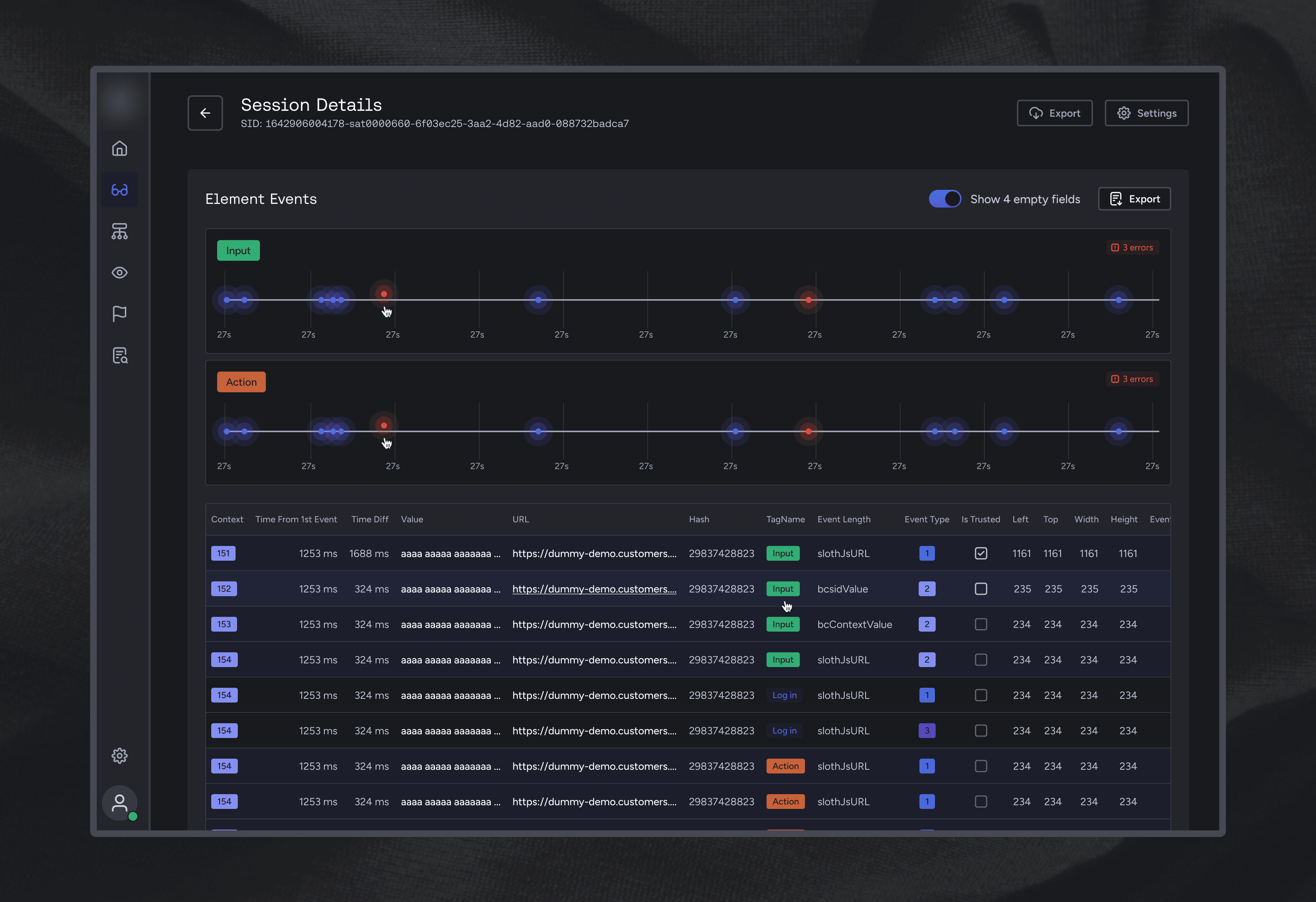The image size is (1316, 902).
Task: Click the Time Diff column header
Action: coord(369,519)
